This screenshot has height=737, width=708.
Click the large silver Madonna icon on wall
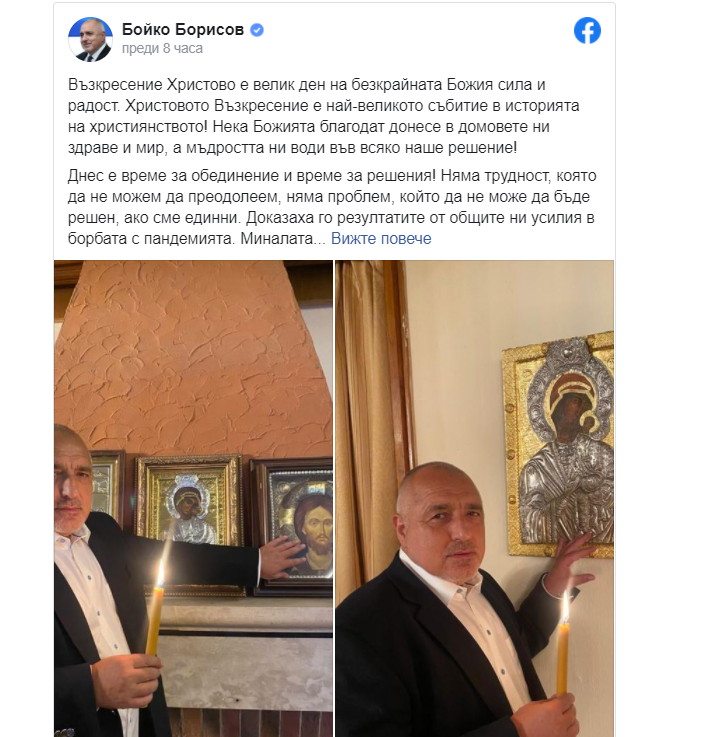(559, 444)
